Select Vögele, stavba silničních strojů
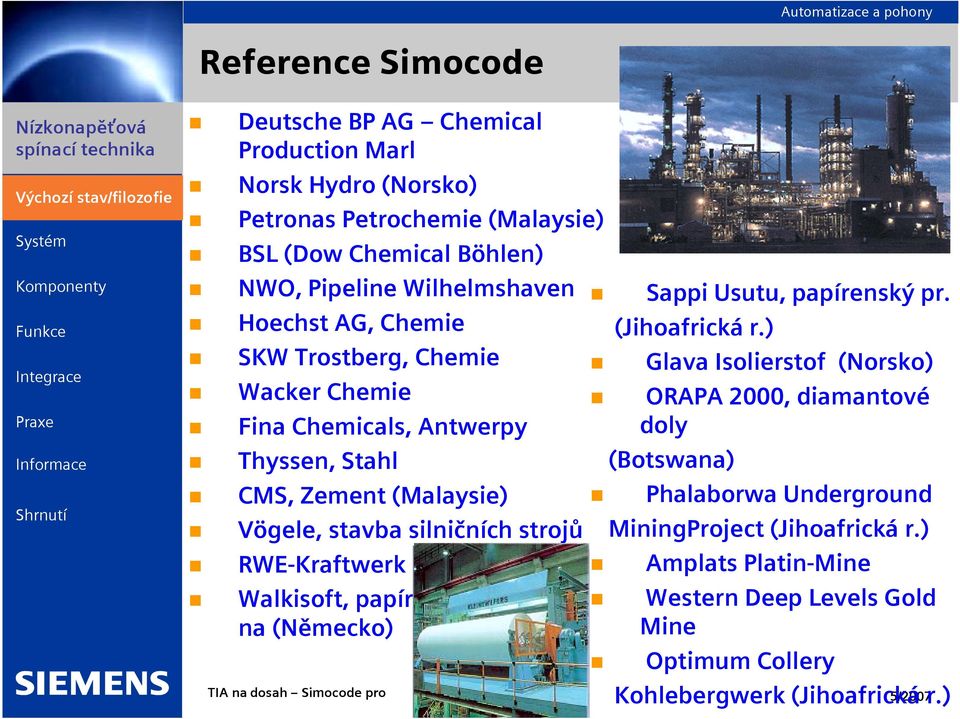 410,530
